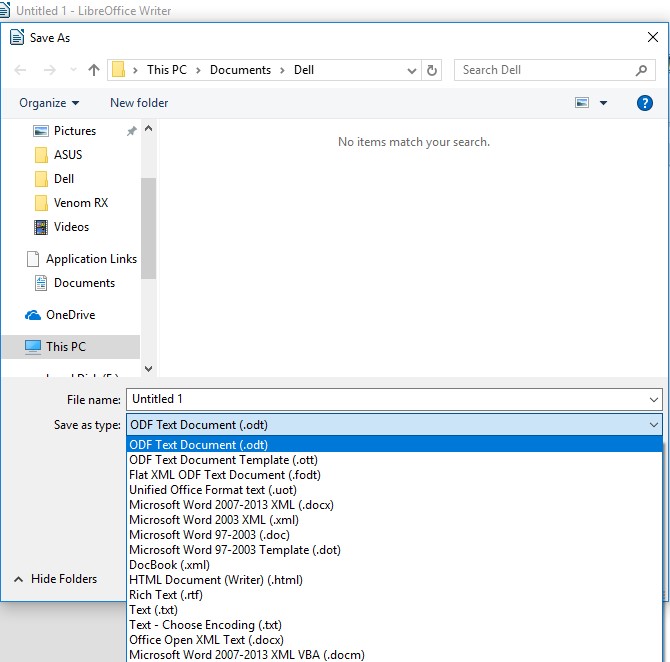Open the view options dropdown arrow

click(x=603, y=103)
